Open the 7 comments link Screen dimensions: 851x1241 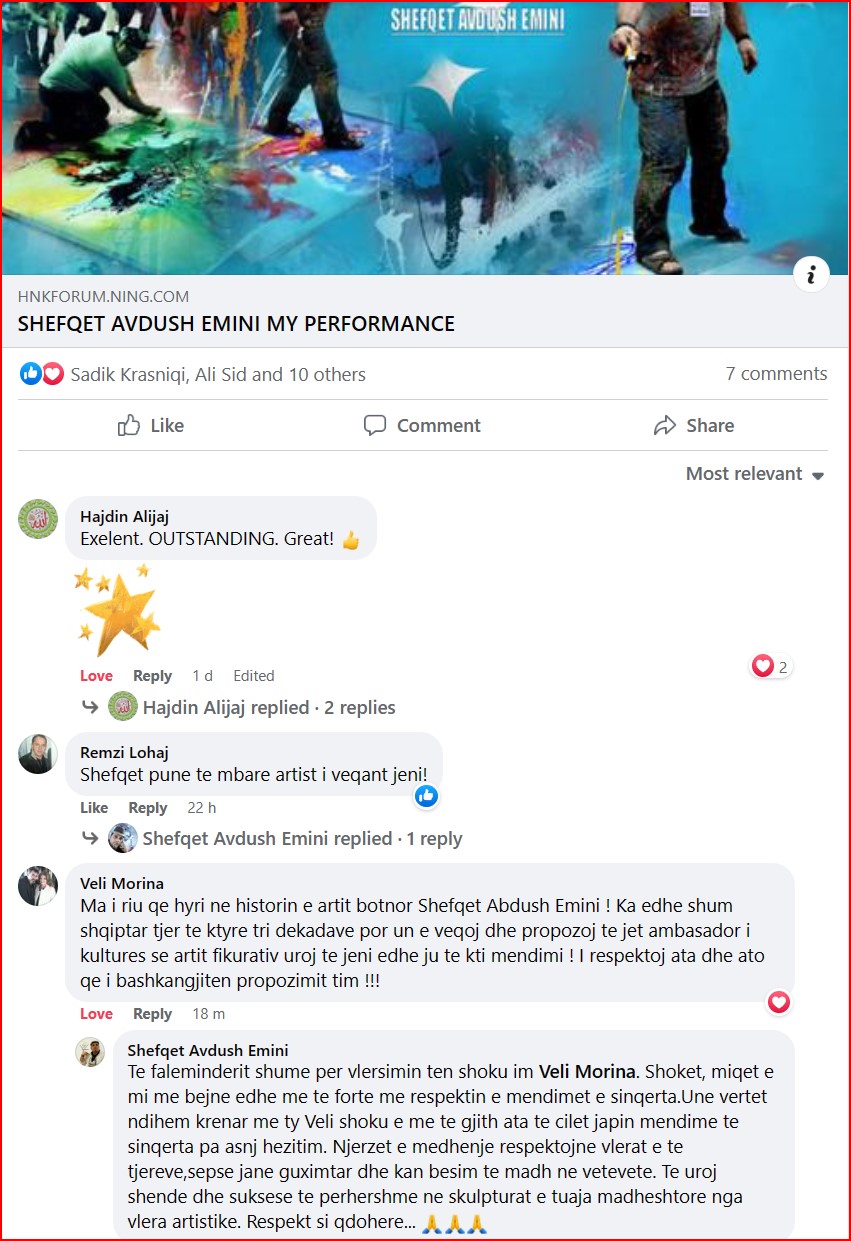pyautogui.click(x=776, y=374)
